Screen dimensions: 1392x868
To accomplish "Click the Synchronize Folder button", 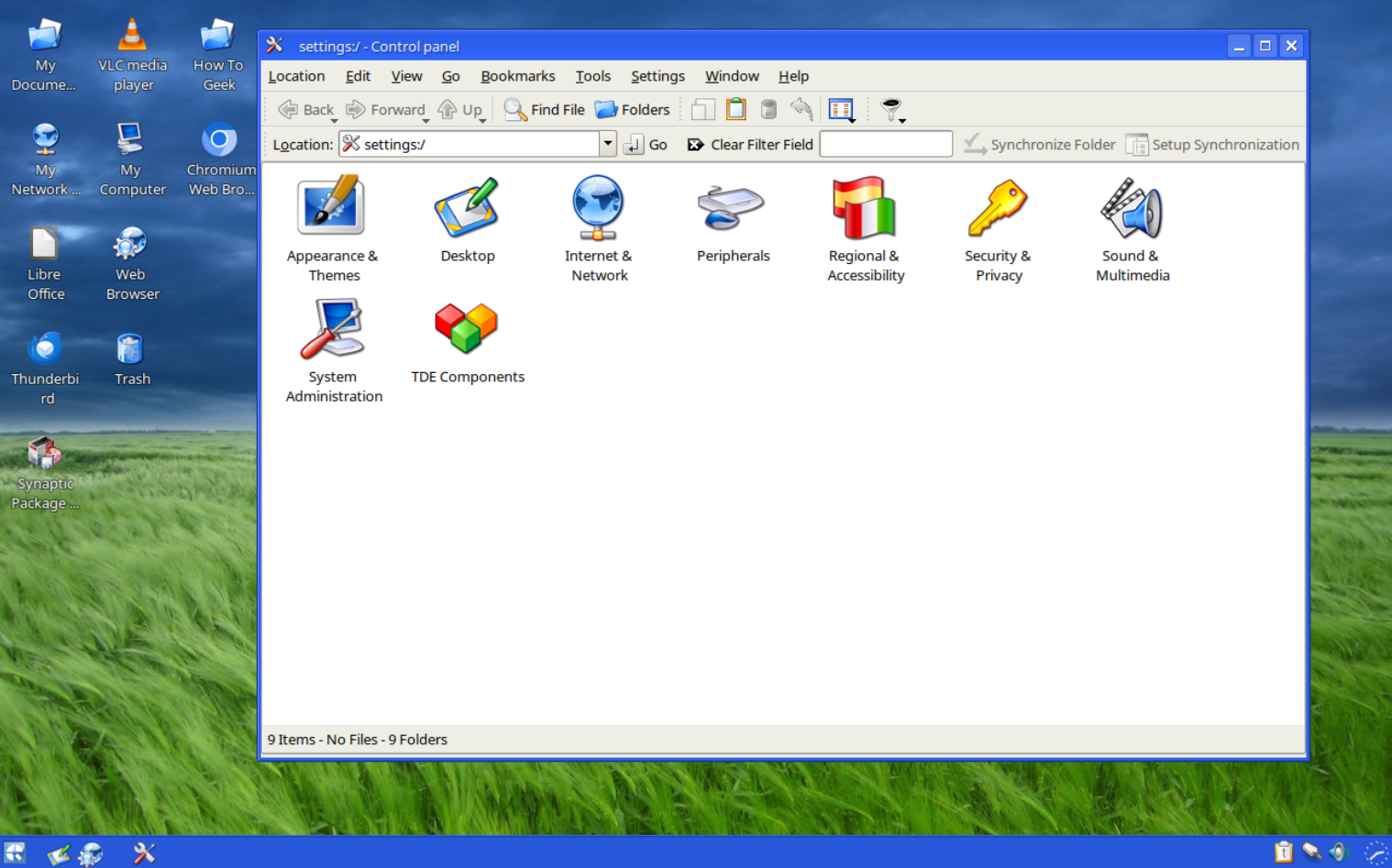I will 1040,144.
